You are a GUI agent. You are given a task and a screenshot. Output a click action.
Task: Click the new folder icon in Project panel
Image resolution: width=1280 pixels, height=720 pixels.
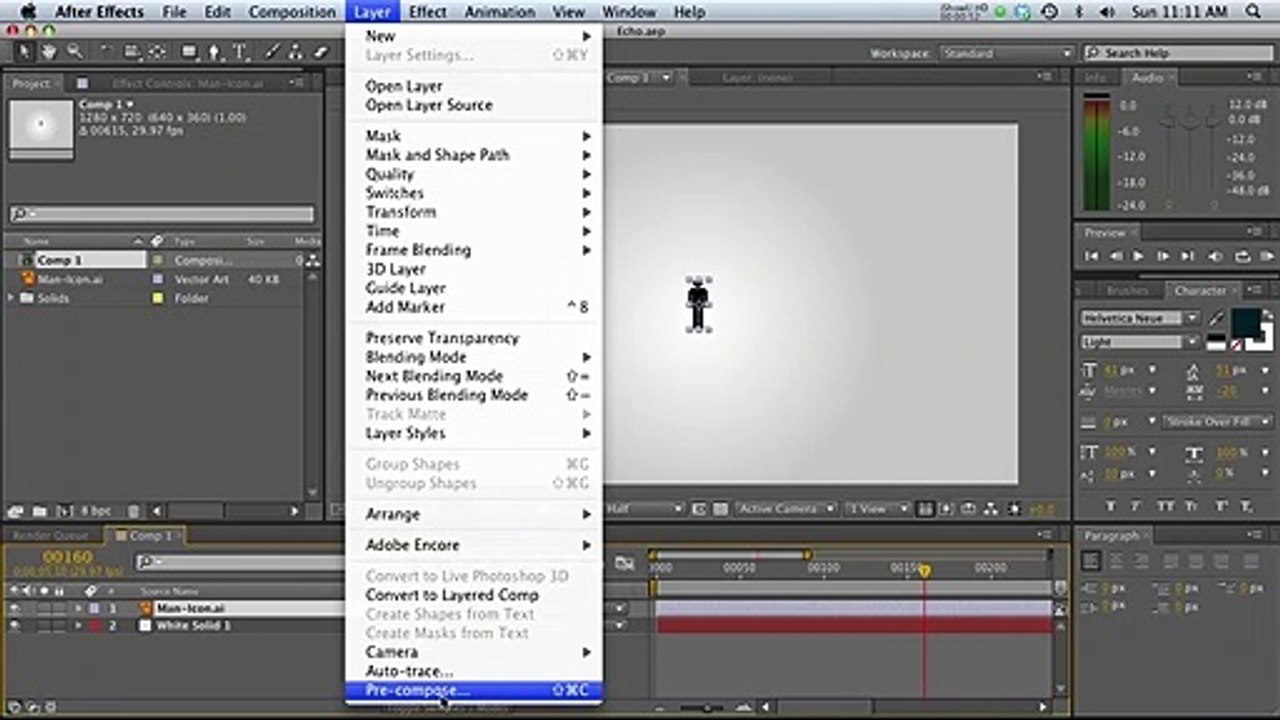click(40, 511)
